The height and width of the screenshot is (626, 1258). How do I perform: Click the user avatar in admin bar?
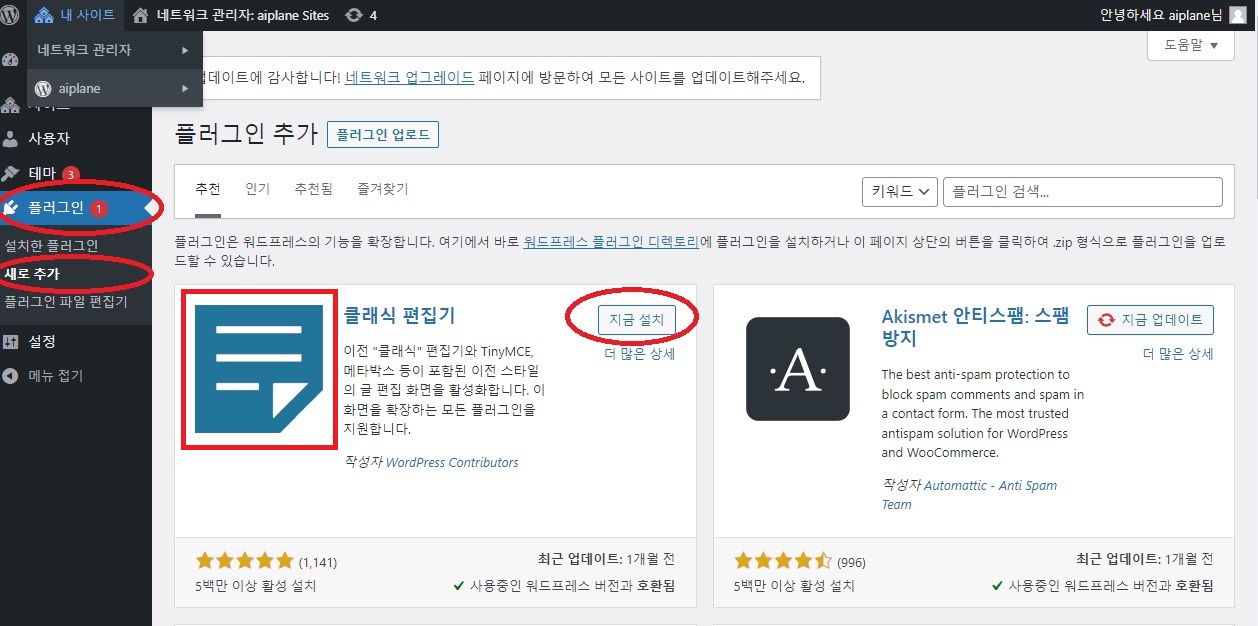point(1238,15)
